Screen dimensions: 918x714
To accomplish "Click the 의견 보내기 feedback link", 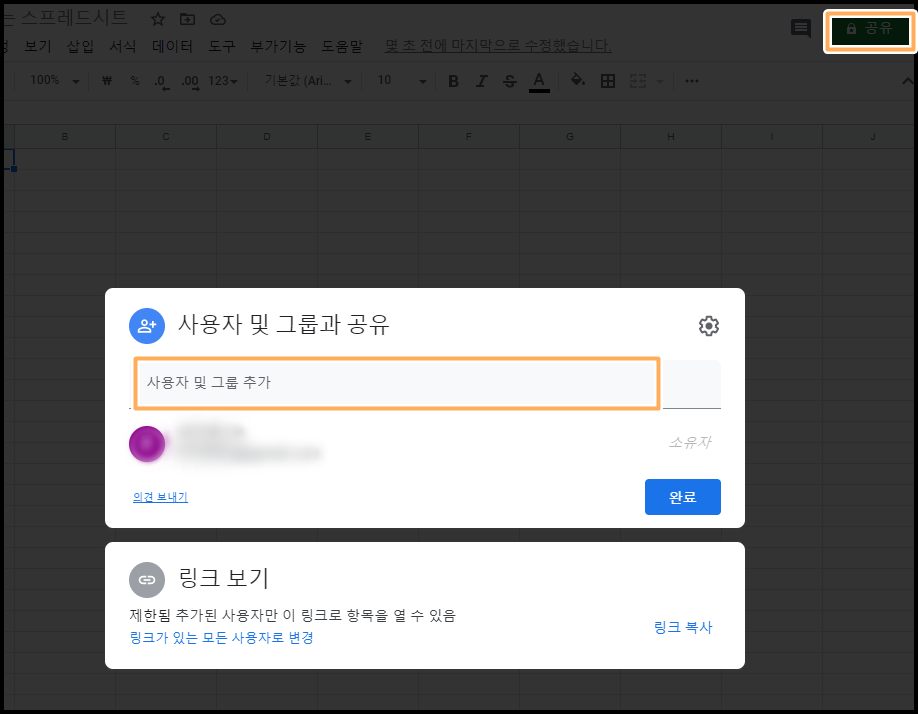I will pyautogui.click(x=160, y=497).
